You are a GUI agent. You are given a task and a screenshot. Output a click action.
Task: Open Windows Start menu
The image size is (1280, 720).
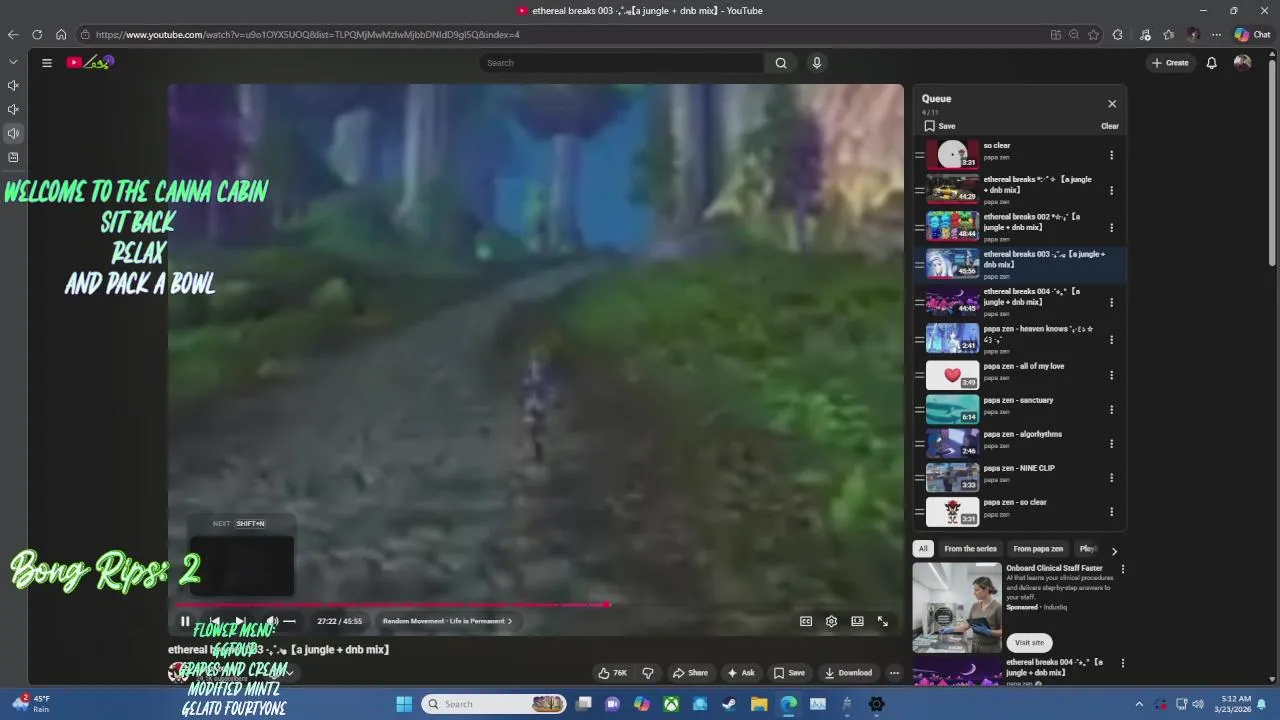404,704
